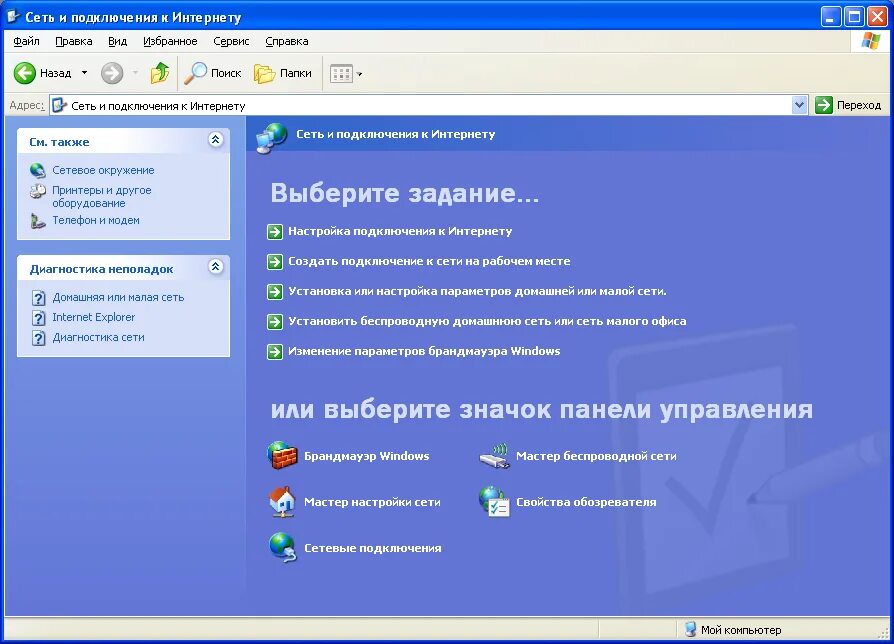Click the Сетевые подключения globe icon
This screenshot has width=894, height=644.
[x=282, y=547]
